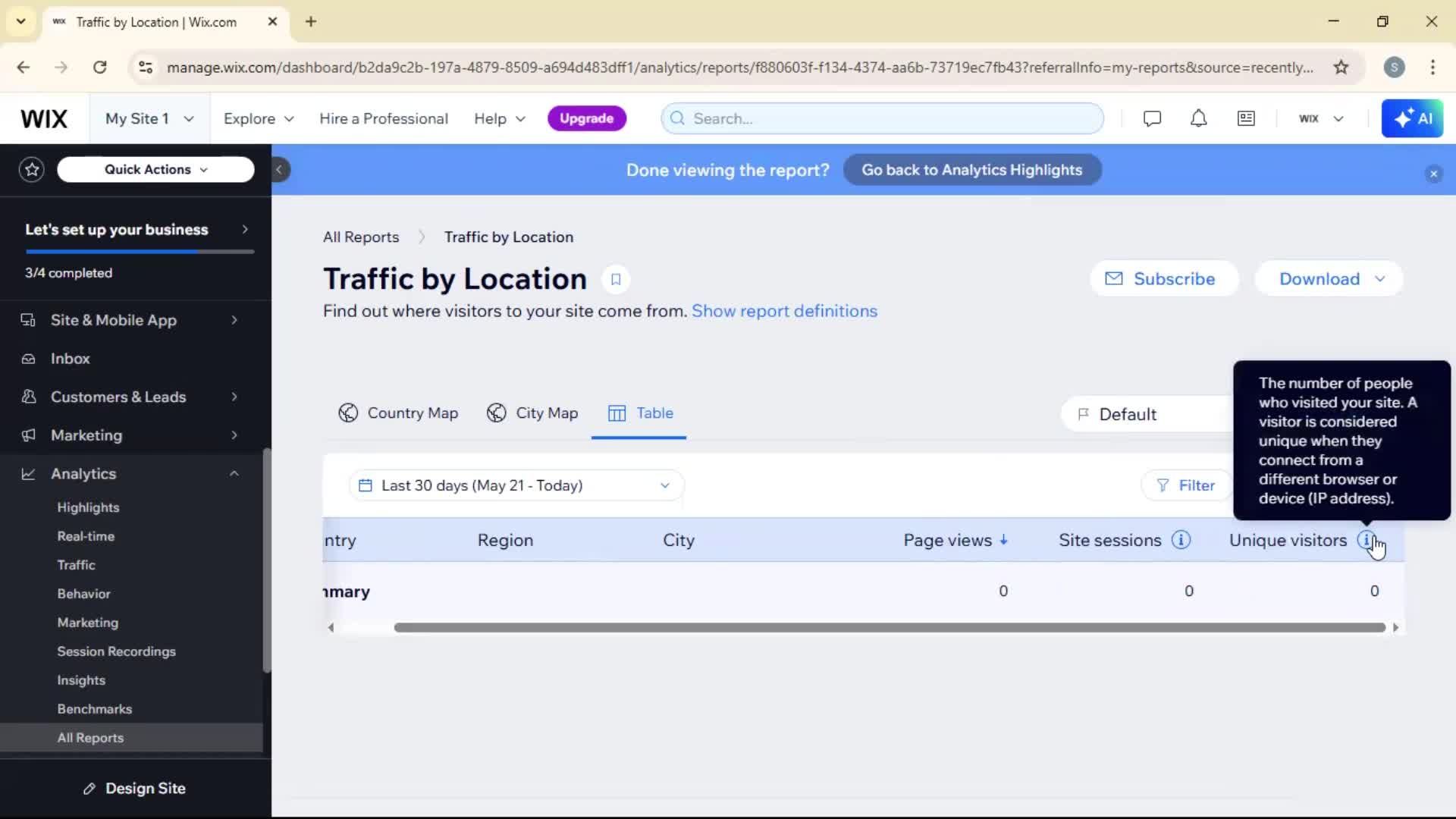This screenshot has width=1456, height=819.
Task: Click Hire a Professional link
Action: click(384, 118)
